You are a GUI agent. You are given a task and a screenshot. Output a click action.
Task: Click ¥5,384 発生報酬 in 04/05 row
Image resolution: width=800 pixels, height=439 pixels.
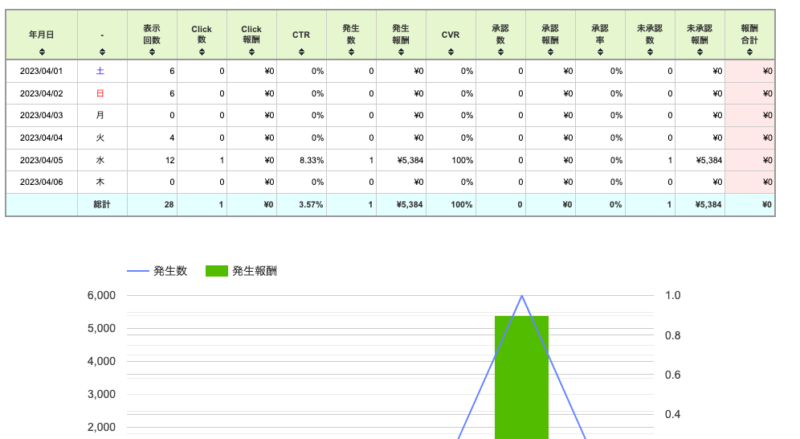point(410,160)
